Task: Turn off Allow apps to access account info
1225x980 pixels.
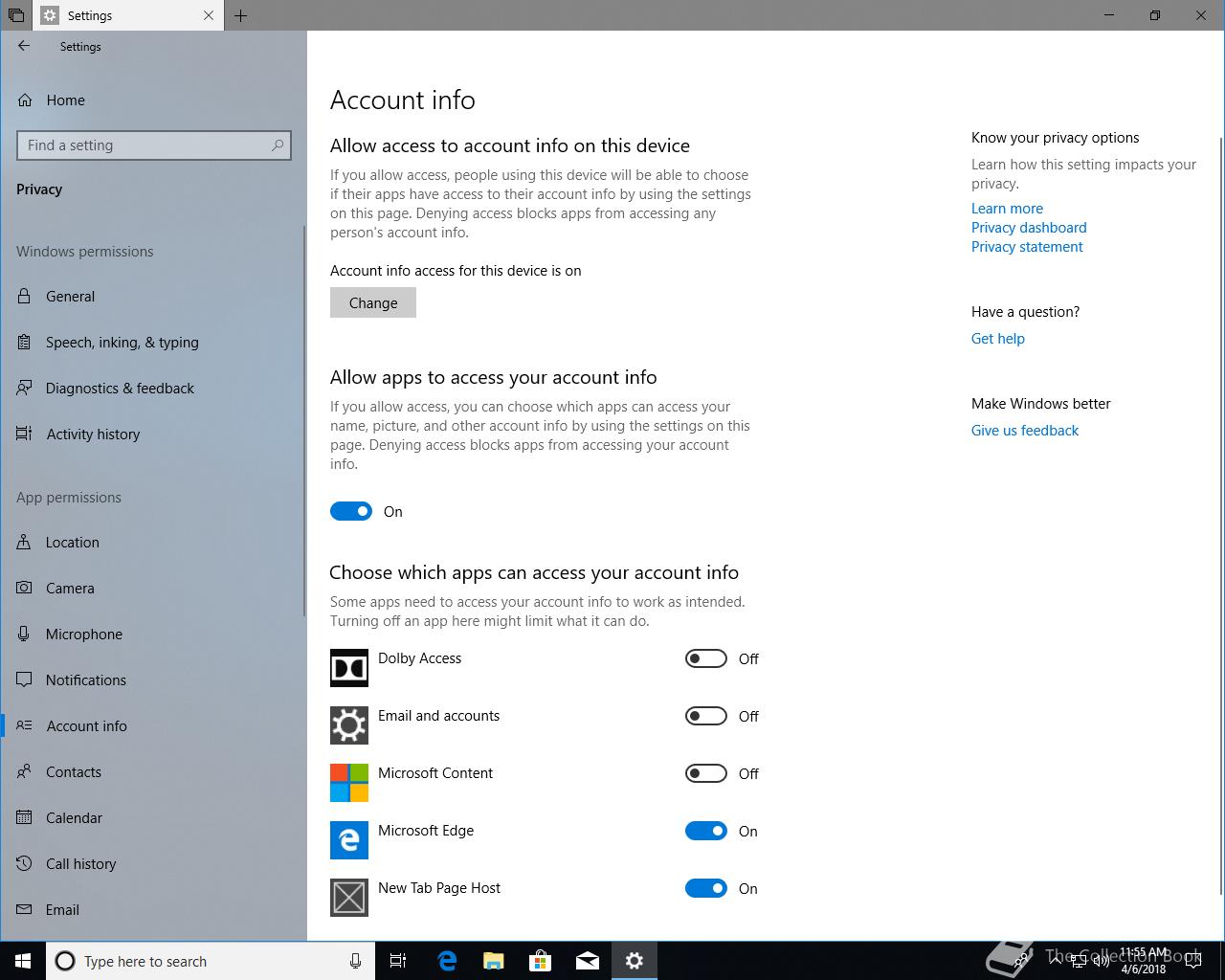Action: pyautogui.click(x=351, y=511)
